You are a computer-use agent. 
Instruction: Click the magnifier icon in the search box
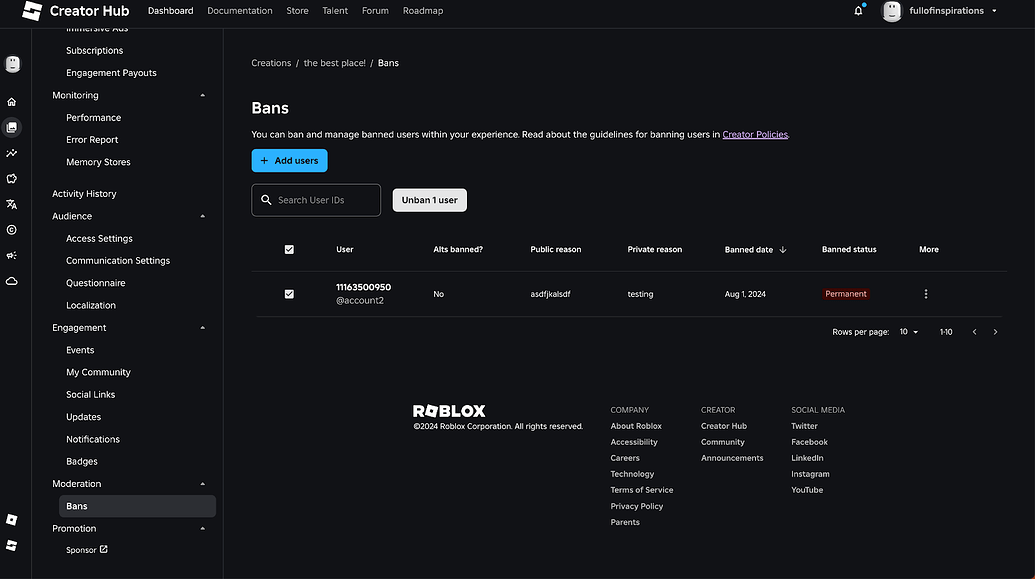point(265,199)
